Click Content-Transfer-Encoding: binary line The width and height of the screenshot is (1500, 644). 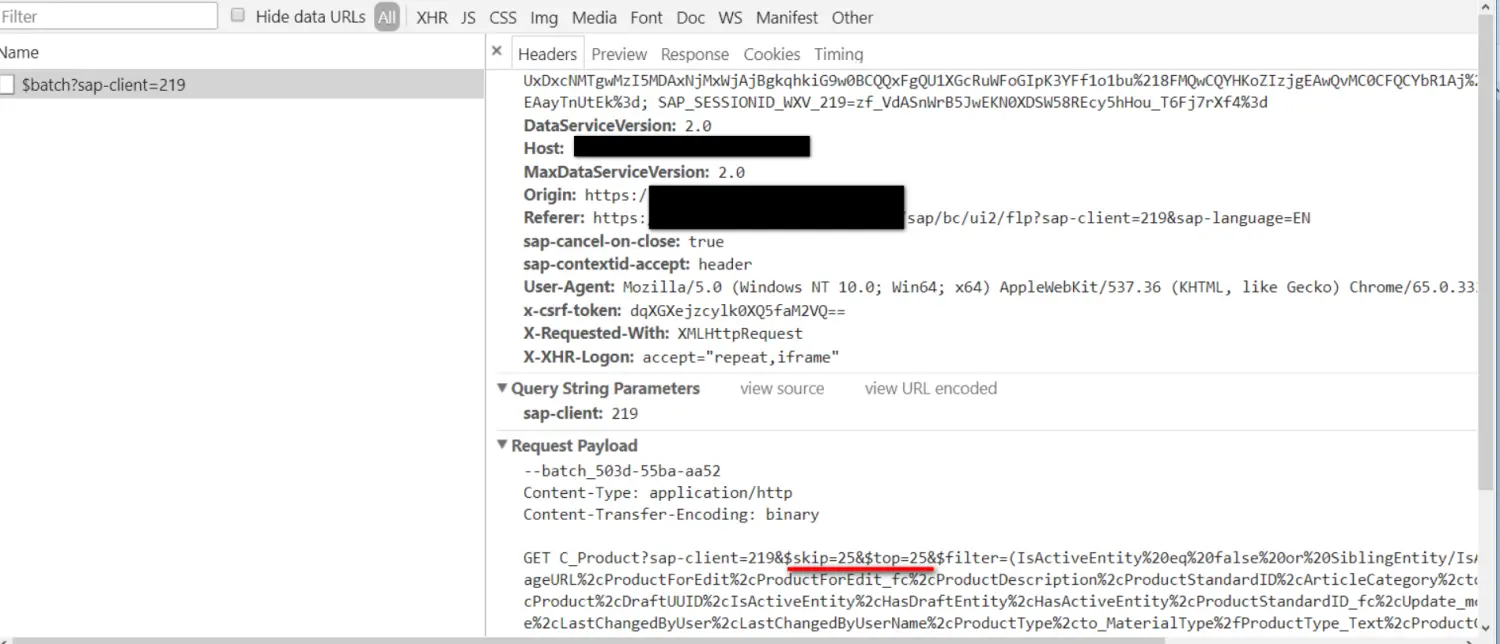pos(671,514)
